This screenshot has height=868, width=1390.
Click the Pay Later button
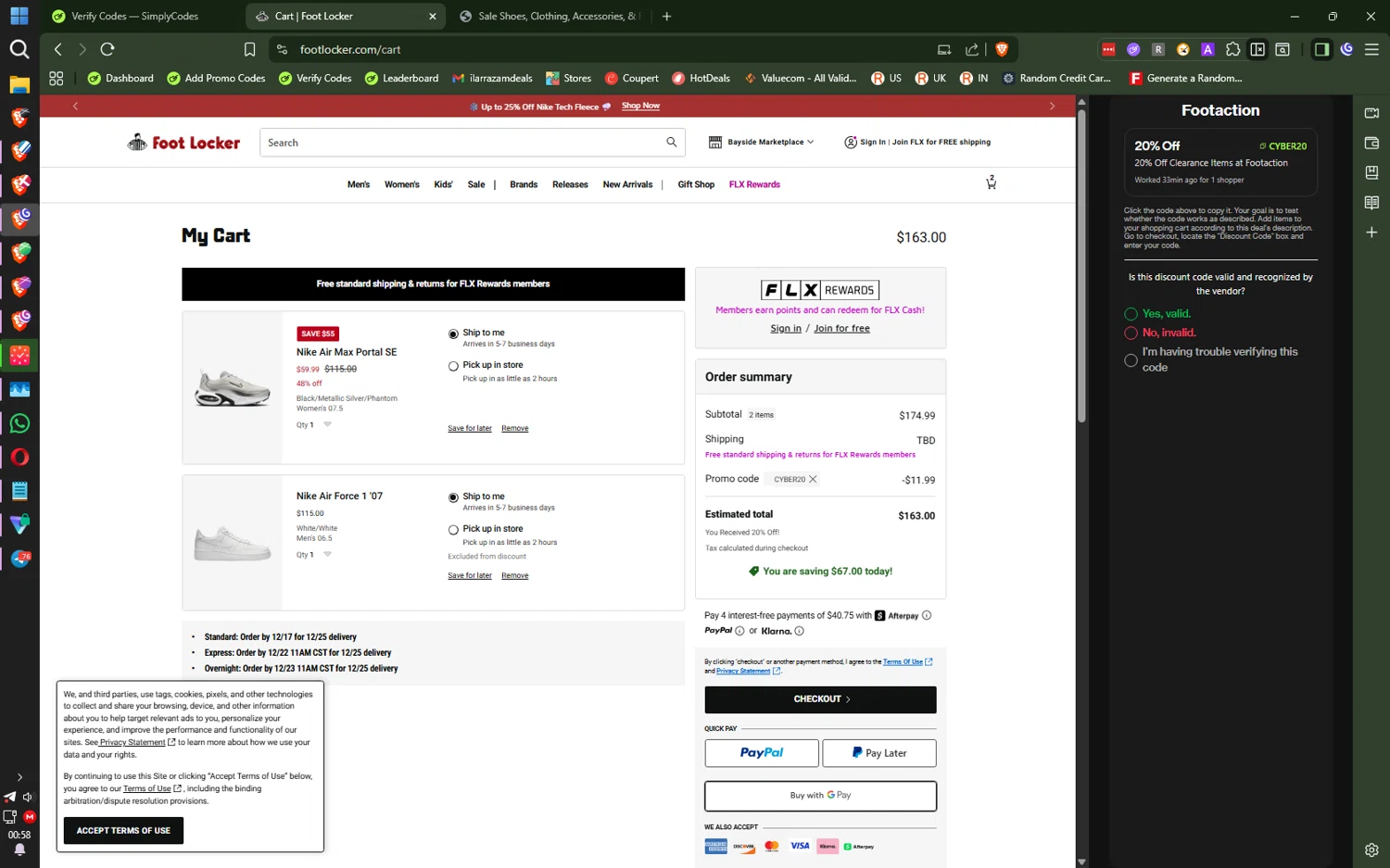coord(879,753)
